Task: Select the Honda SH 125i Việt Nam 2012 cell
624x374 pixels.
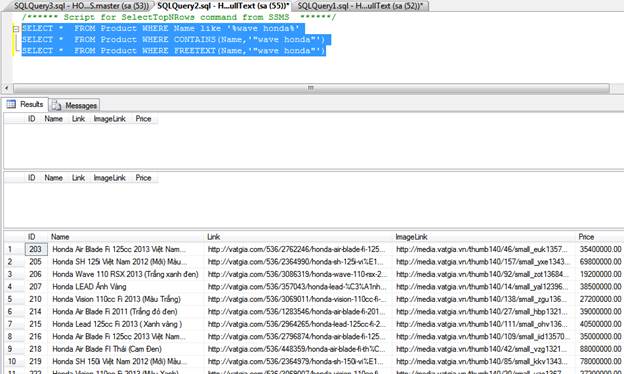Action: tap(126, 262)
